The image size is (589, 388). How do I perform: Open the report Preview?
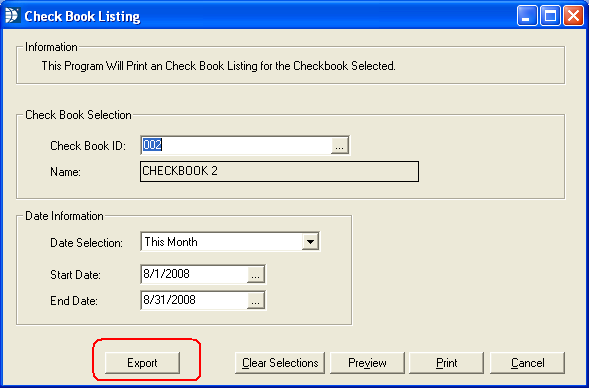click(x=367, y=363)
